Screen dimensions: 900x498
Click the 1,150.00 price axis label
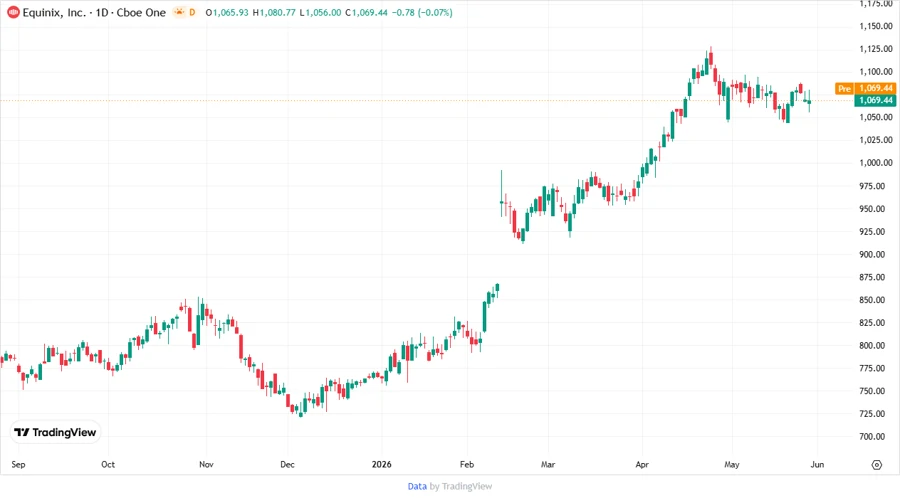coord(876,26)
